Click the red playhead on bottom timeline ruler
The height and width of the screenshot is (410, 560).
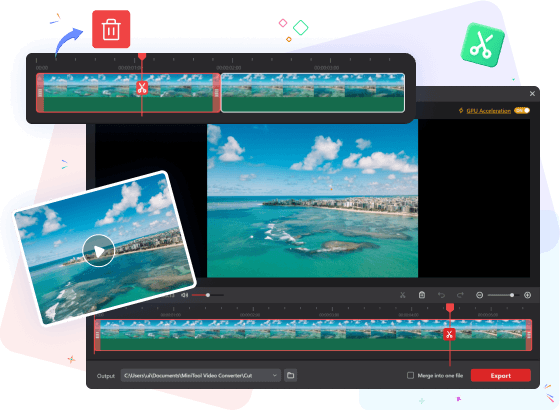[x=450, y=307]
